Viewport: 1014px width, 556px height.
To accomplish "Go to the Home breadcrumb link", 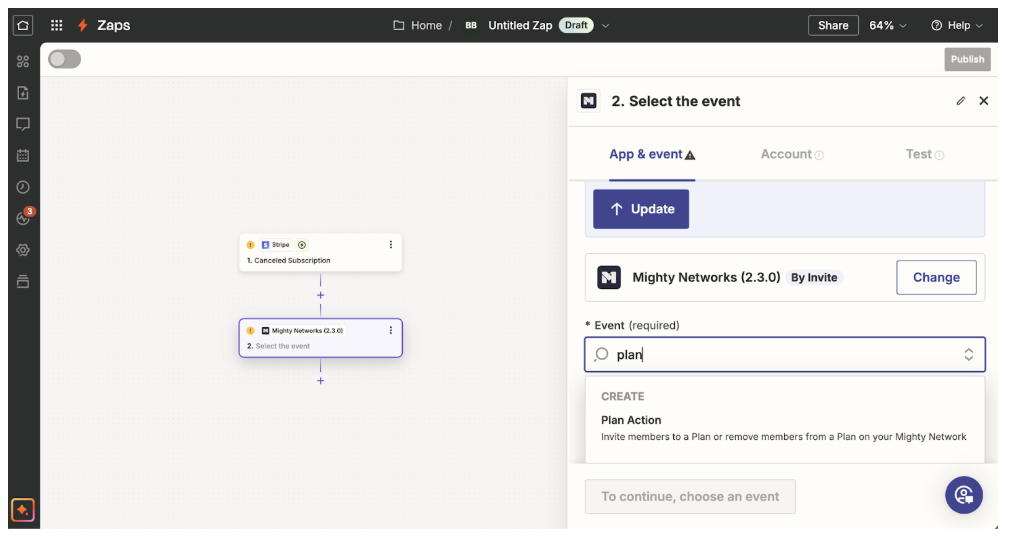I will pyautogui.click(x=426, y=25).
